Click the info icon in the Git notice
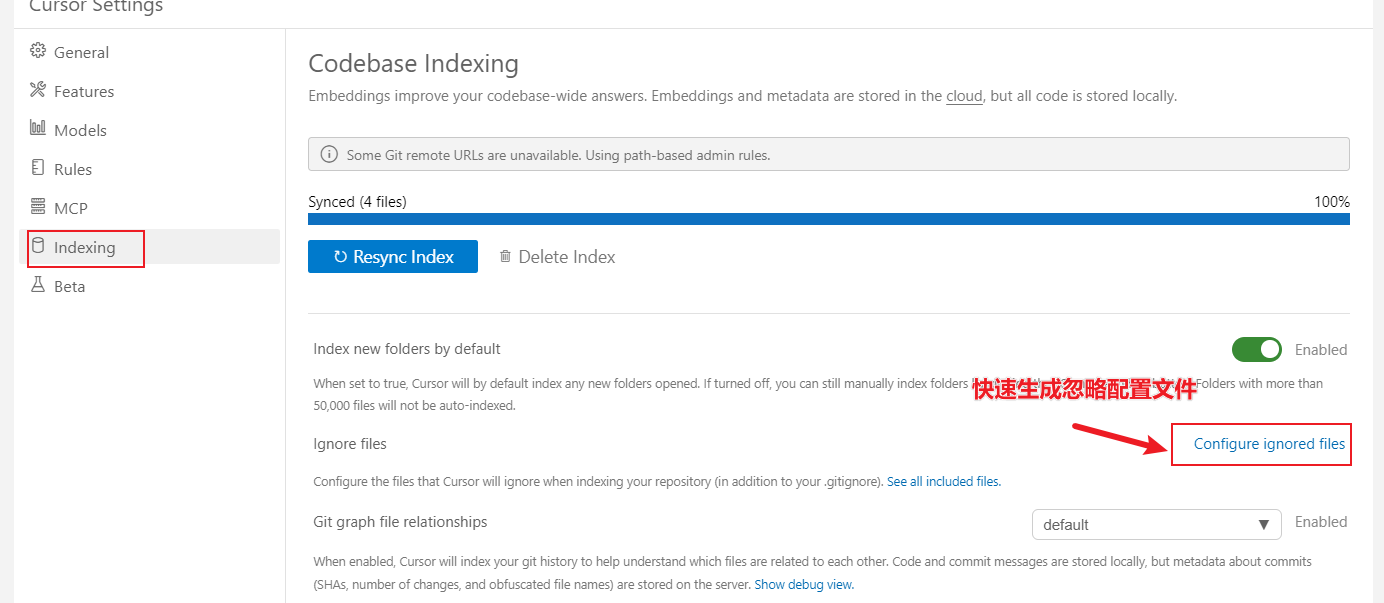Image resolution: width=1384 pixels, height=603 pixels. tap(328, 155)
